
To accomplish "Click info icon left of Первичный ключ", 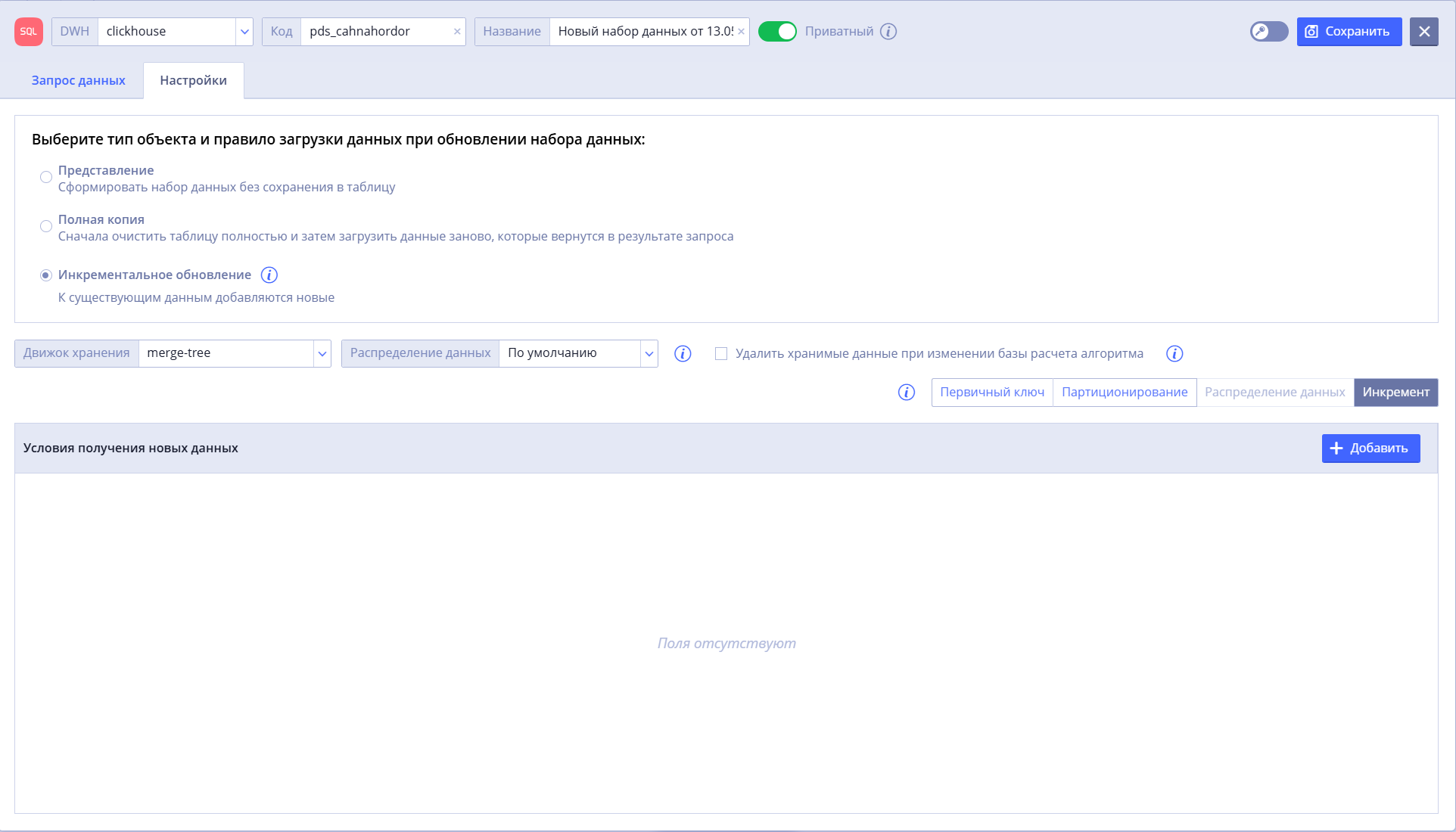I will point(907,393).
